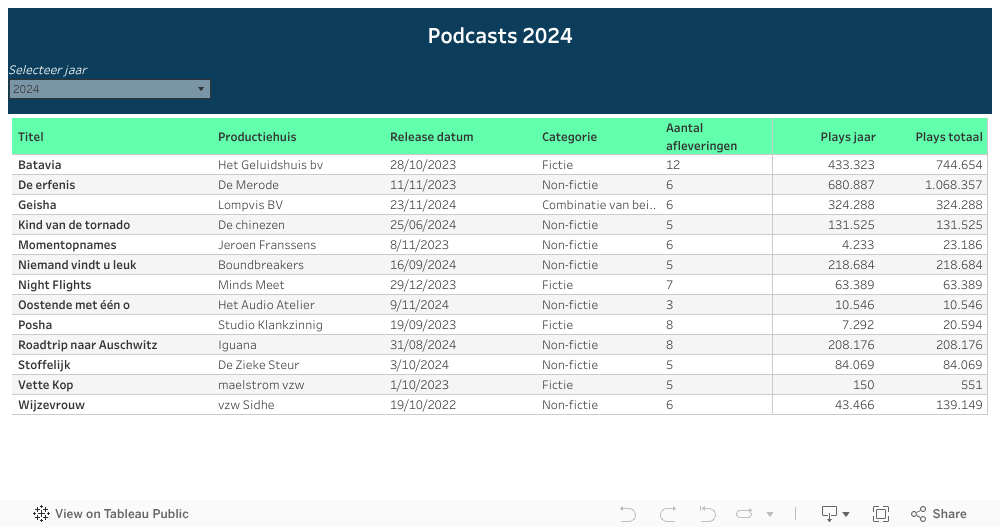Click the Undo icon in the toolbar
The height and width of the screenshot is (527, 1000).
(628, 514)
